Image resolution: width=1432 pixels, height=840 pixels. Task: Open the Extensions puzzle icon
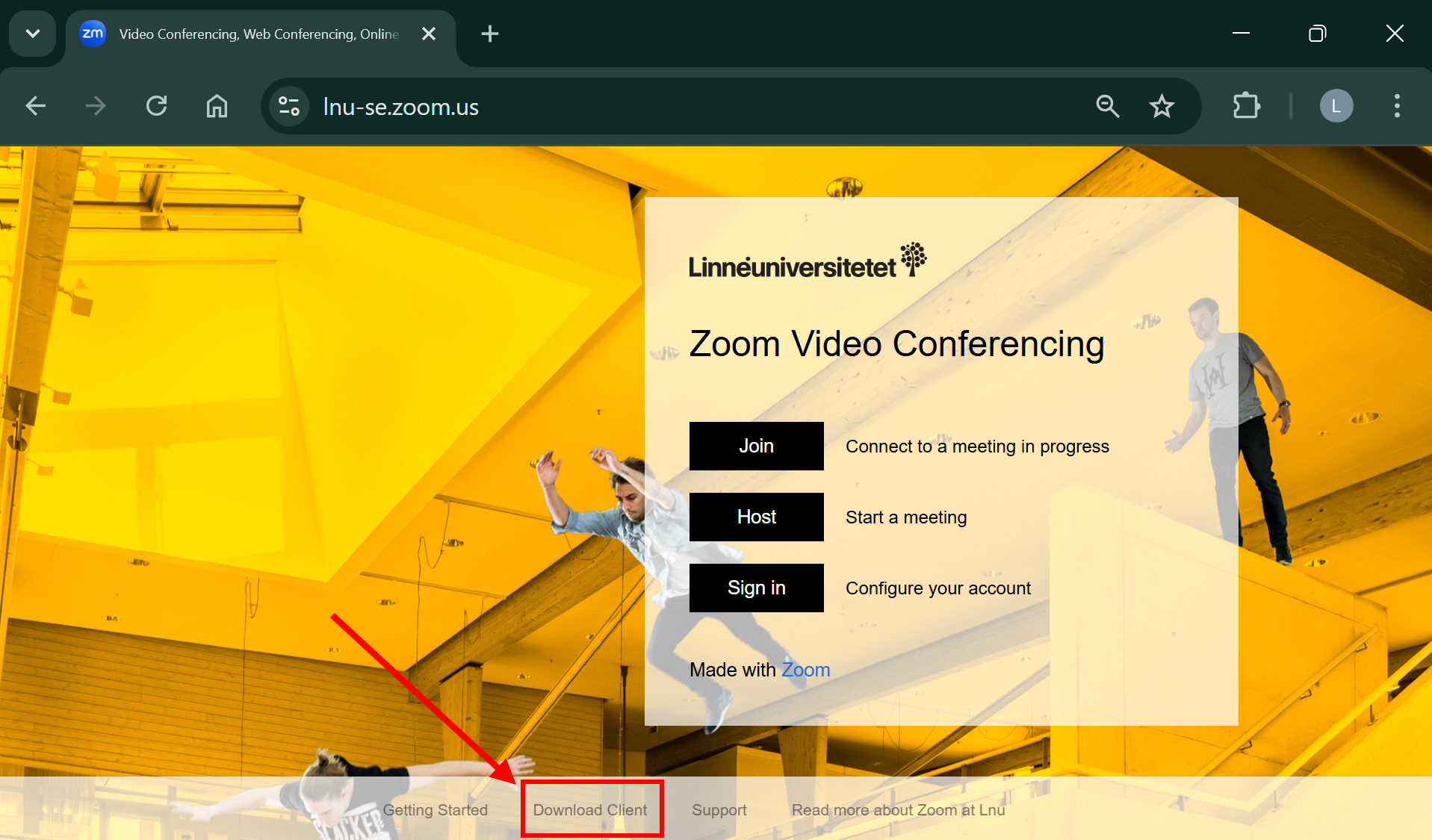pos(1246,106)
